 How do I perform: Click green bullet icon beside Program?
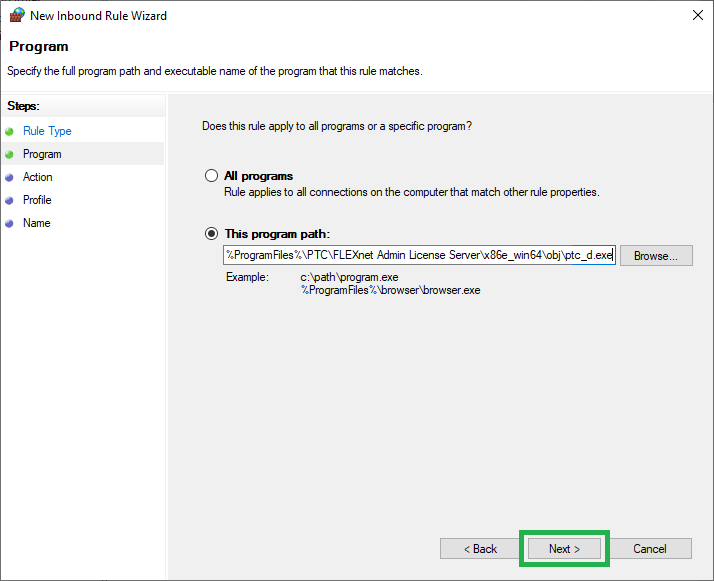[x=9, y=155]
